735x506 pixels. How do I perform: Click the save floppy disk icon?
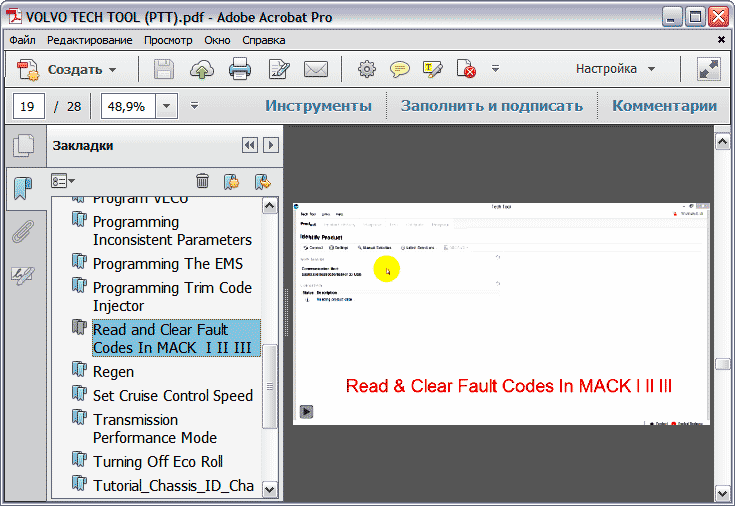(163, 70)
